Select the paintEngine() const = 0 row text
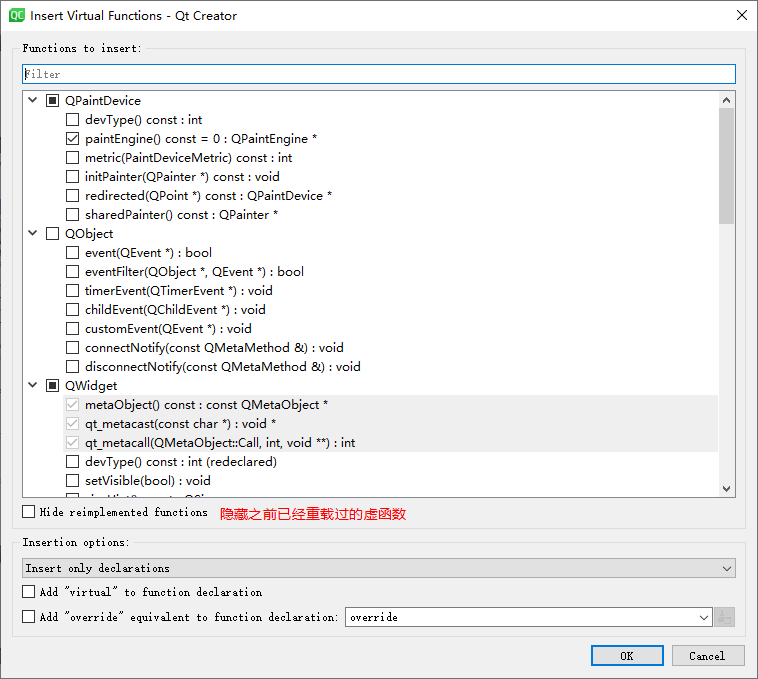The image size is (758, 679). tap(201, 139)
